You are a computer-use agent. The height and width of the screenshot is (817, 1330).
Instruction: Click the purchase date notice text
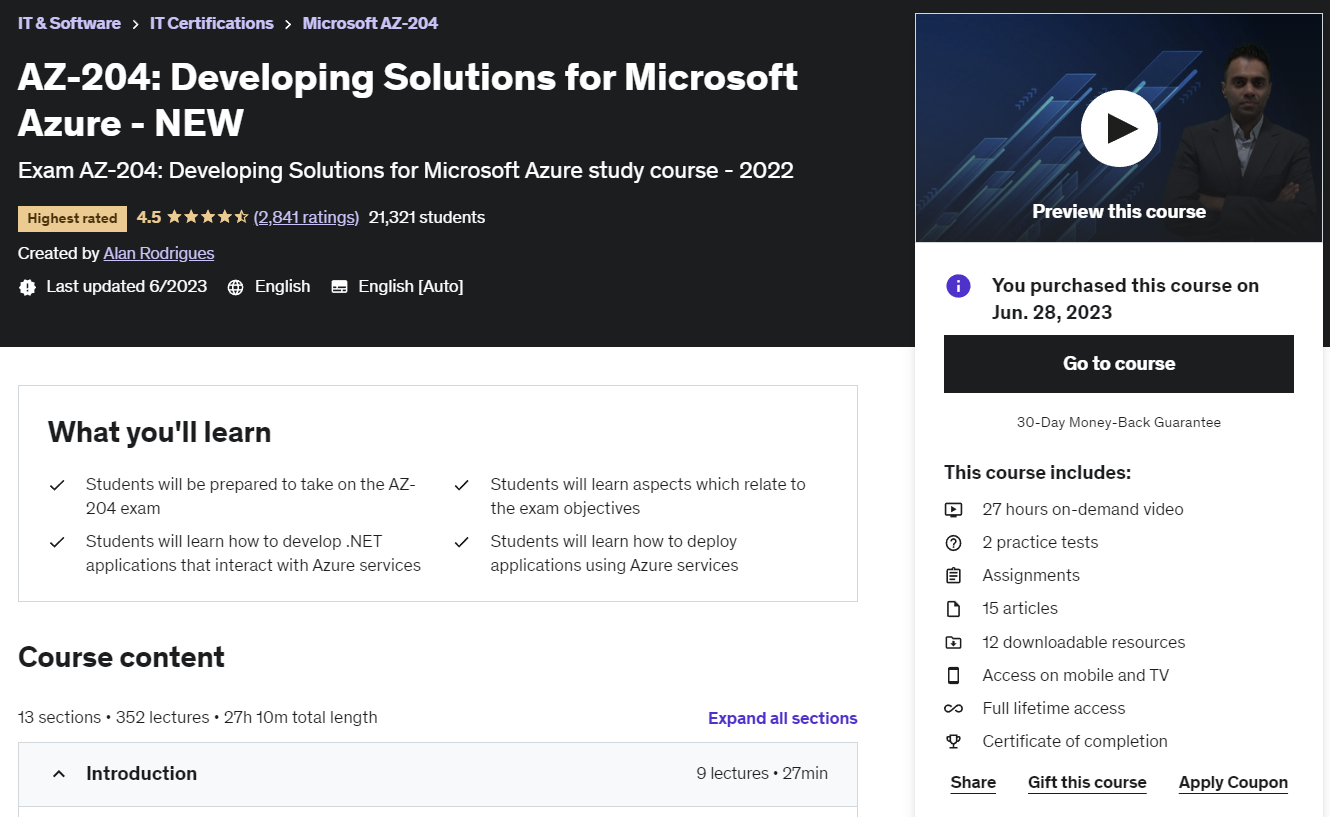tap(1125, 299)
